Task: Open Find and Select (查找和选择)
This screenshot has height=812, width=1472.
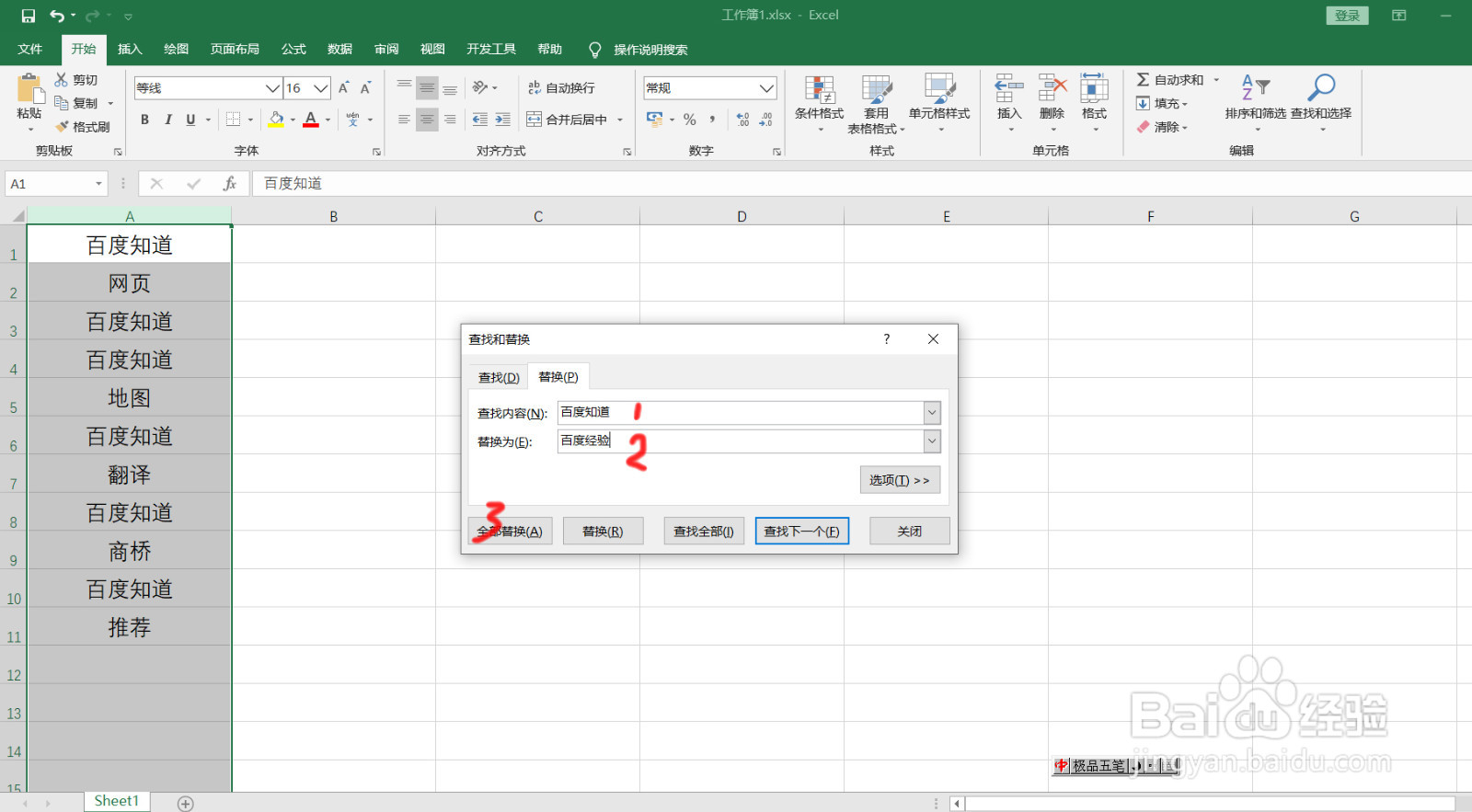Action: [x=1321, y=102]
